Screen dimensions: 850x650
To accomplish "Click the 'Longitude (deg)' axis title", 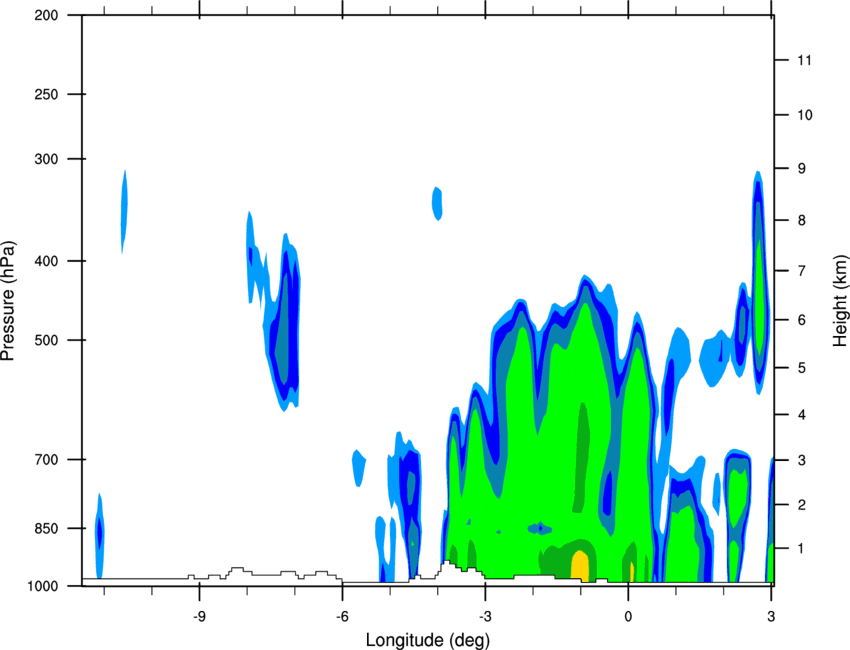I will [428, 639].
